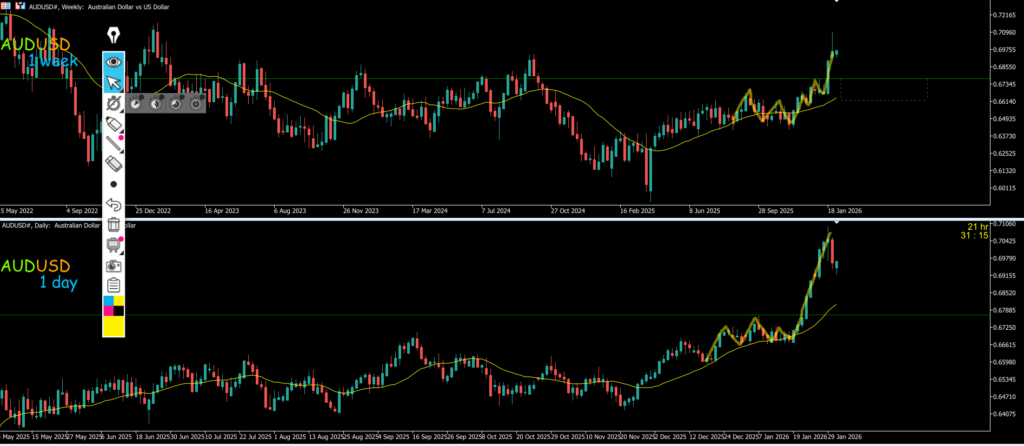The image size is (1024, 446).
Task: Click the monitor icon with pink dot
Action: (x=114, y=246)
